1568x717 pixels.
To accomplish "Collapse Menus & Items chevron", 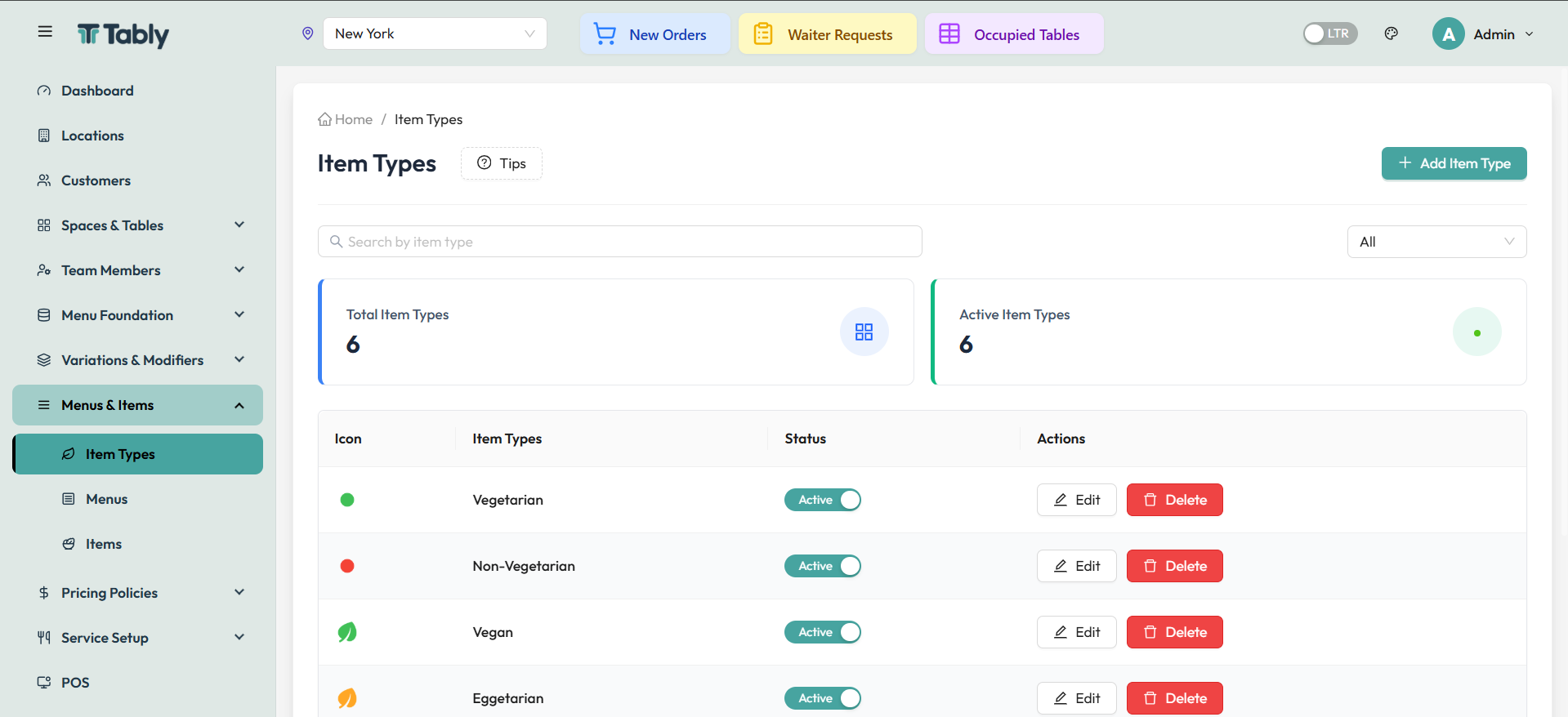I will pos(239,405).
